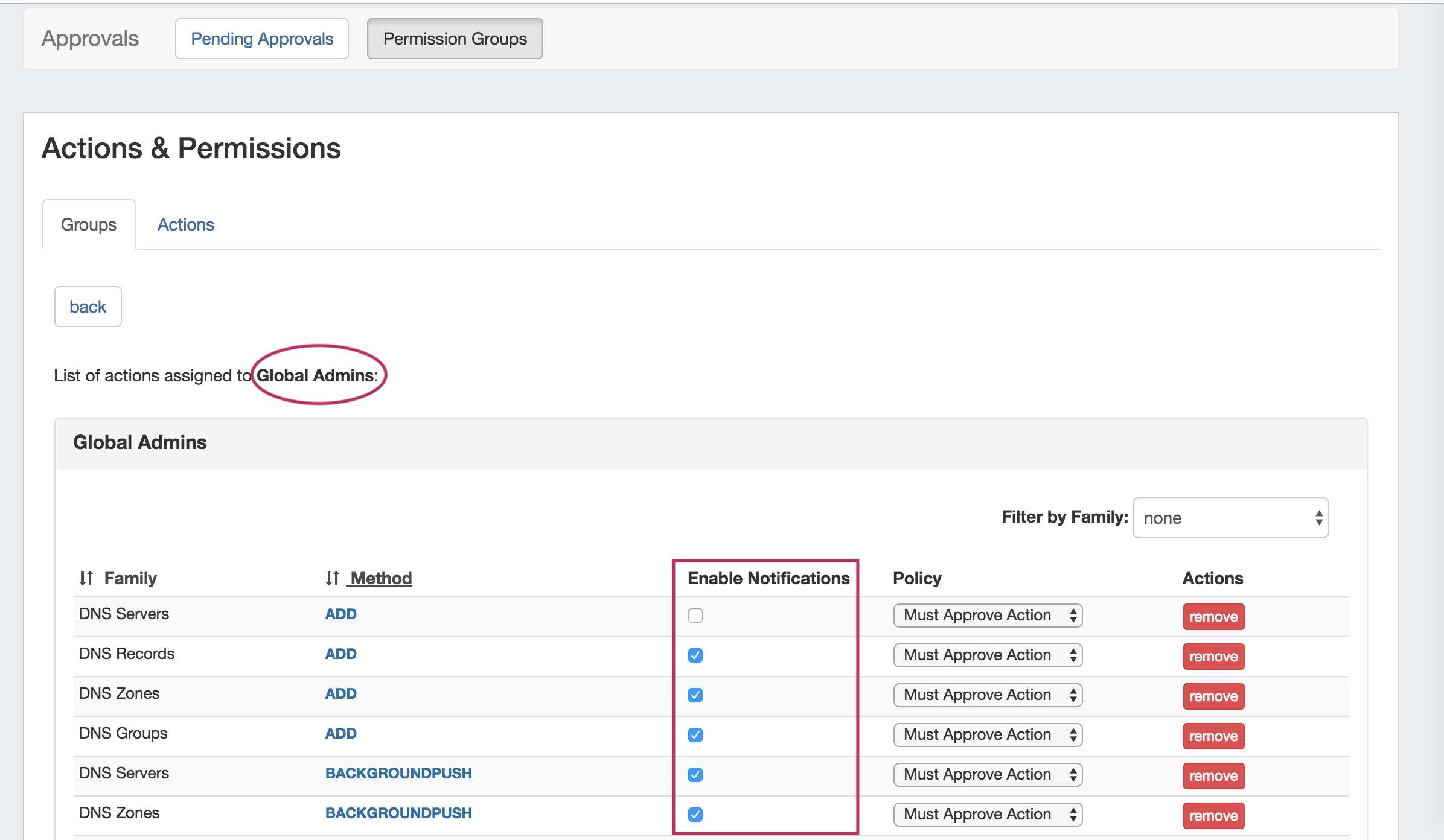Image resolution: width=1444 pixels, height=840 pixels.
Task: Click Permission Groups button
Action: click(455, 39)
